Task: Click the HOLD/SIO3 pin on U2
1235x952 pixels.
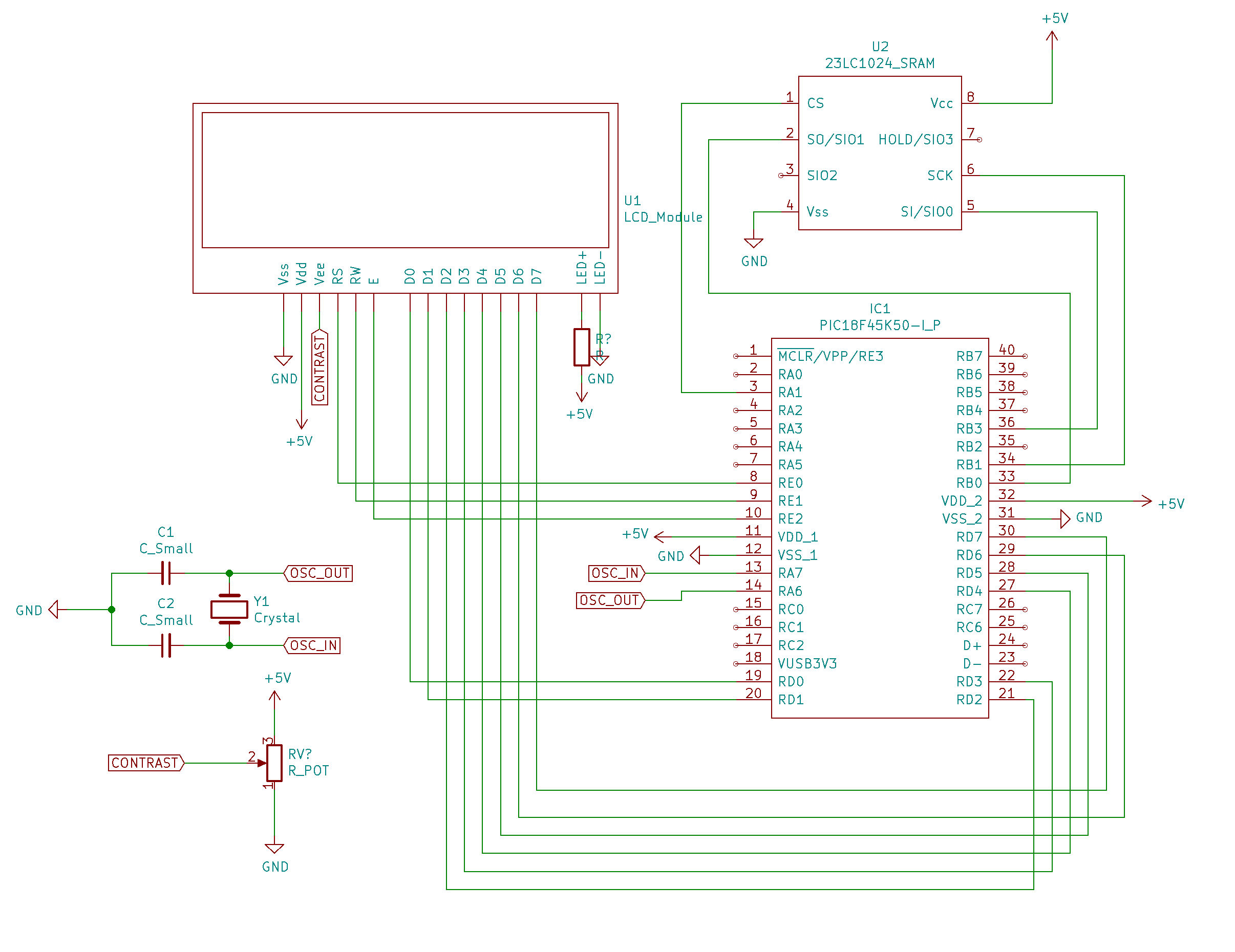Action: 915,139
